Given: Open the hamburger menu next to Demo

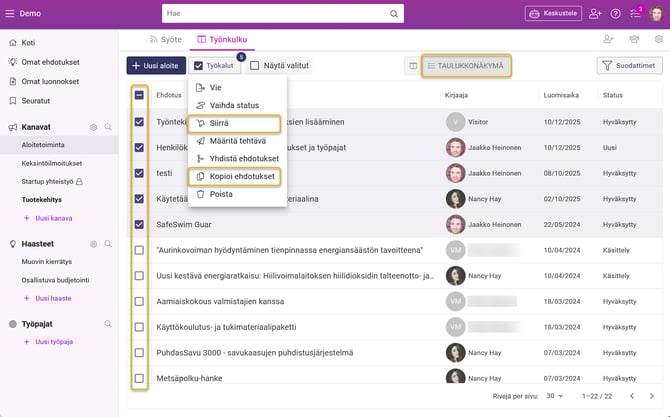Looking at the screenshot, I should (12, 14).
